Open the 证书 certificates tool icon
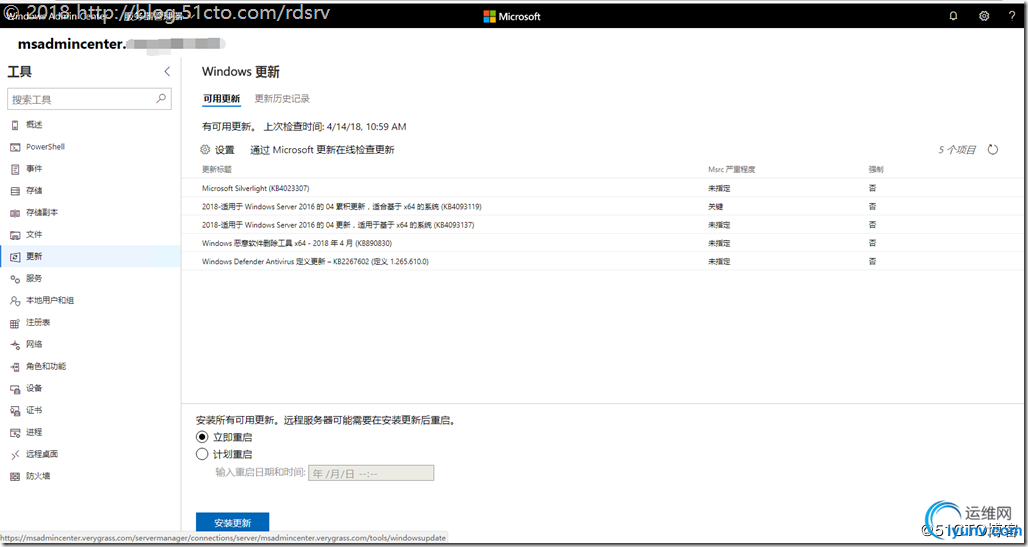Viewport: 1028px width, 547px height. [x=15, y=411]
